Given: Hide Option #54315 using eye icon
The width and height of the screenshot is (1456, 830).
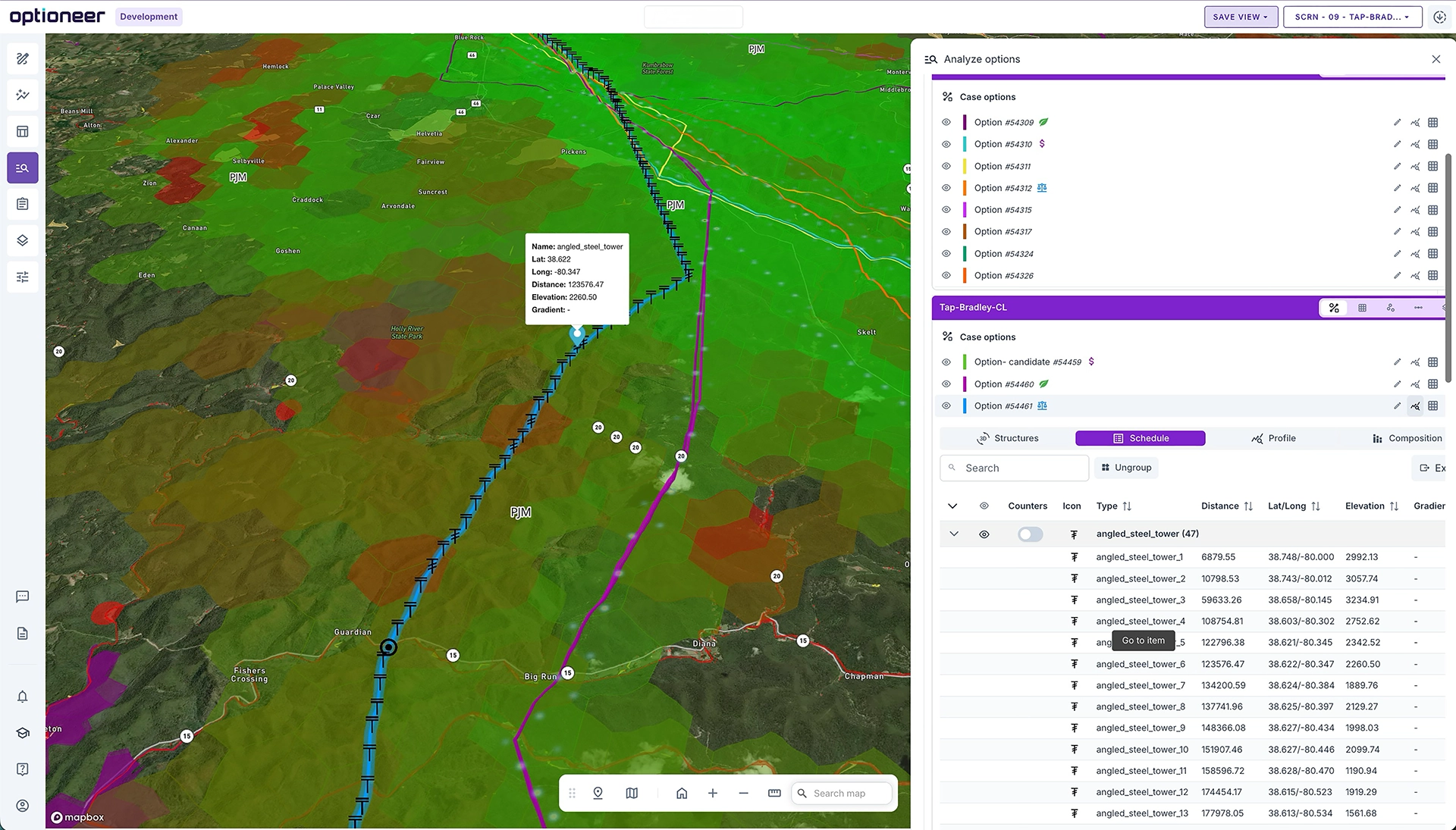Looking at the screenshot, I should 946,210.
